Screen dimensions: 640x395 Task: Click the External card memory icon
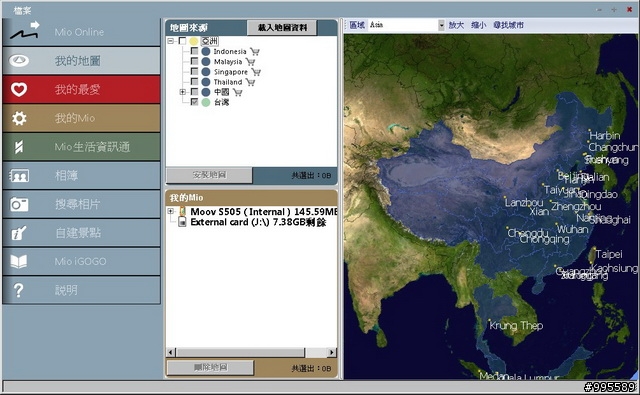tap(182, 222)
